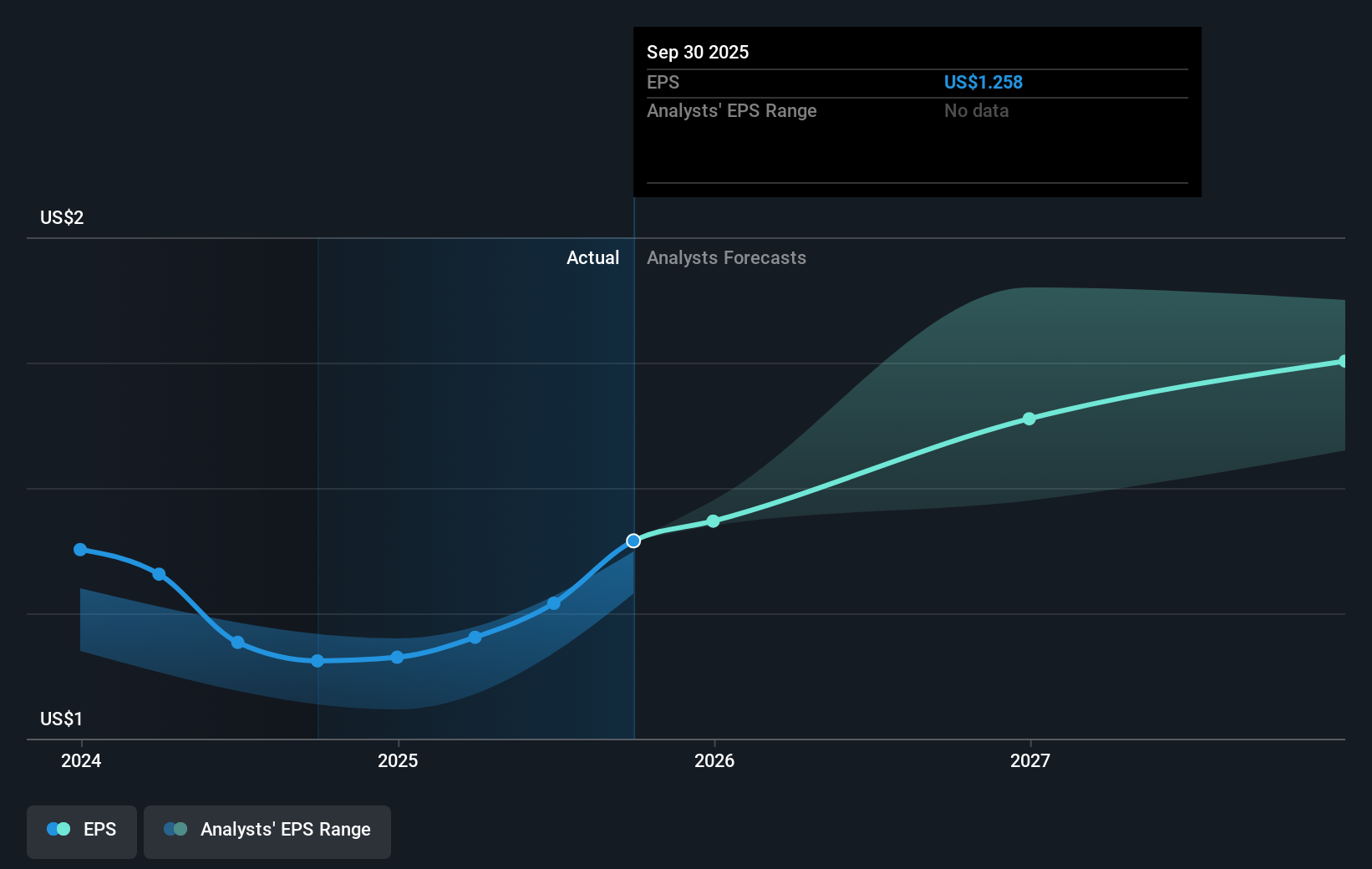Click the second blue data point after 2024
The width and height of the screenshot is (1372, 869).
(x=159, y=574)
